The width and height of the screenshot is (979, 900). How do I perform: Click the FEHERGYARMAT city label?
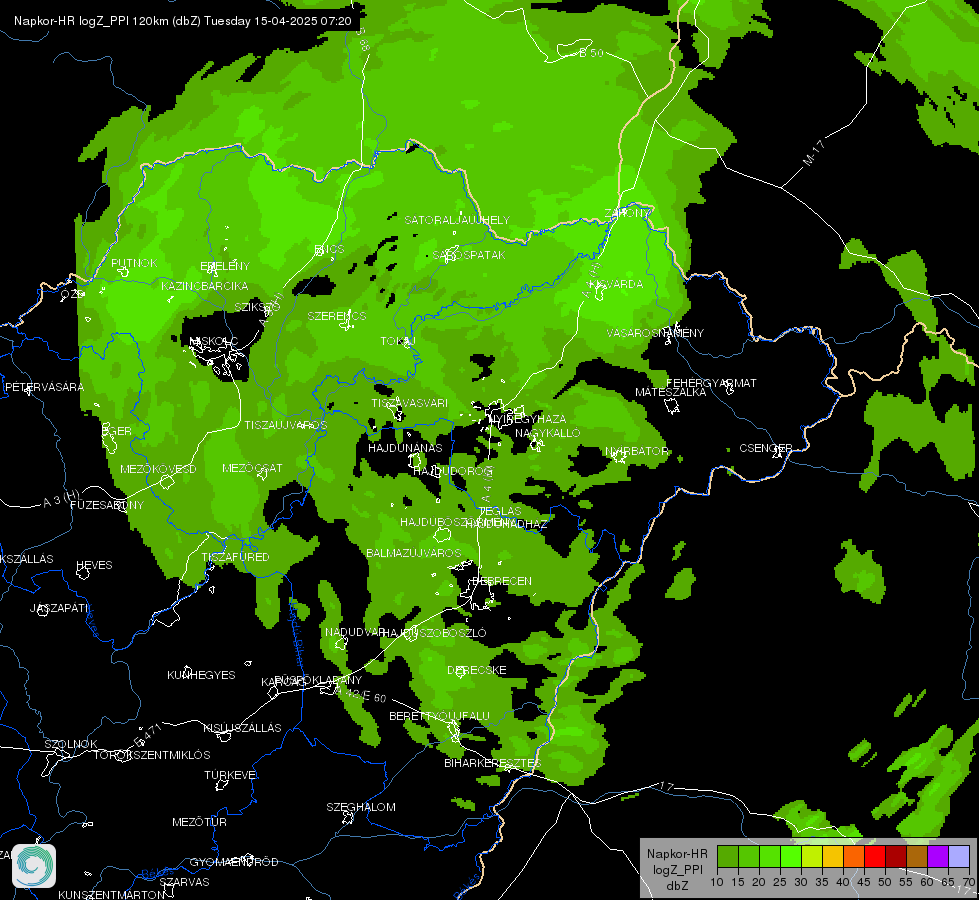(711, 383)
